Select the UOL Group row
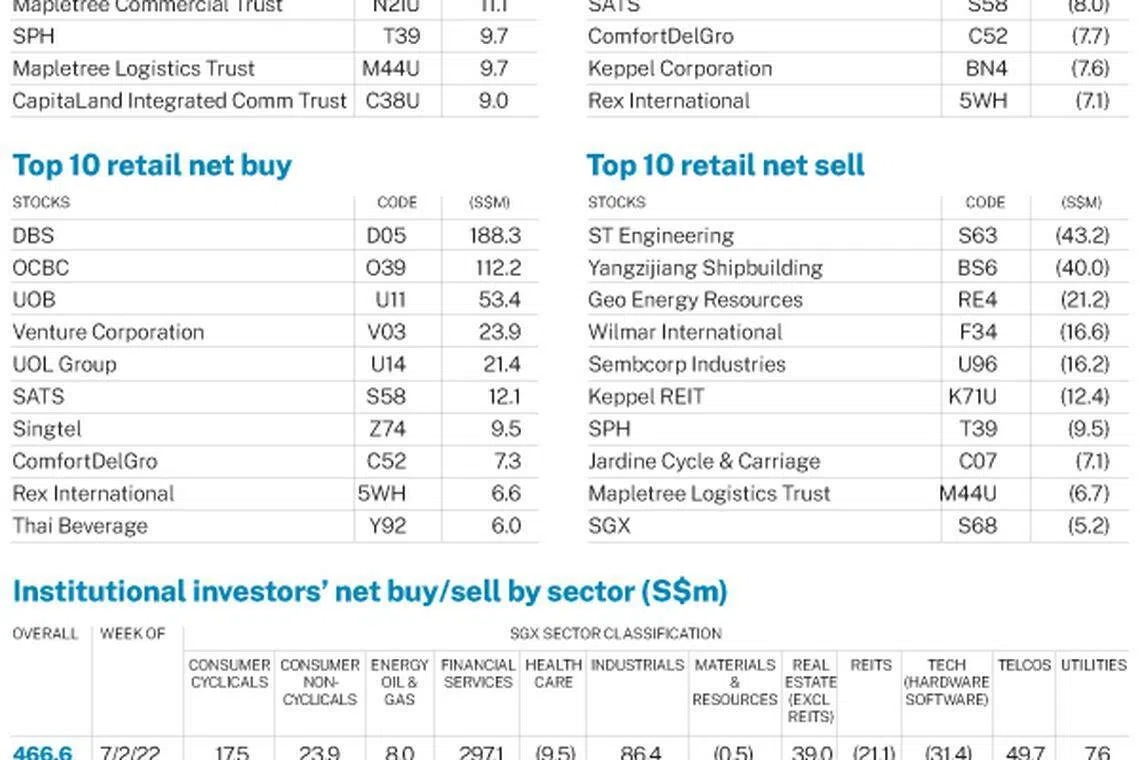This screenshot has width=1140, height=760. click(64, 364)
